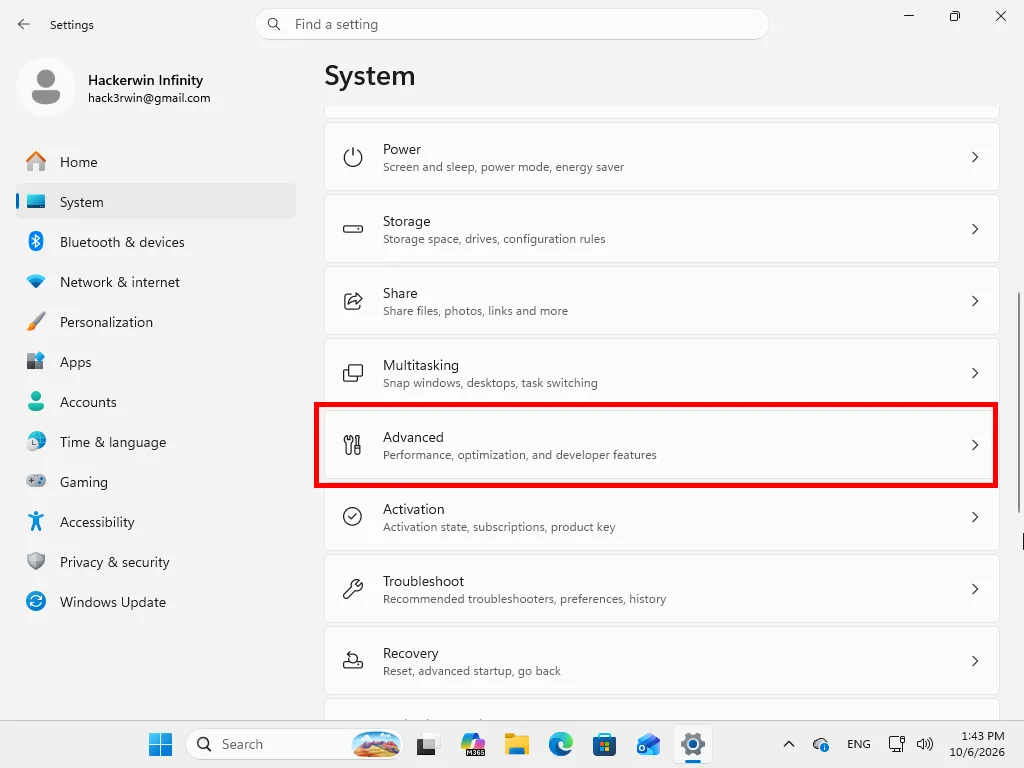Click the Privacy shield icon
Image resolution: width=1024 pixels, height=768 pixels.
pyautogui.click(x=36, y=561)
